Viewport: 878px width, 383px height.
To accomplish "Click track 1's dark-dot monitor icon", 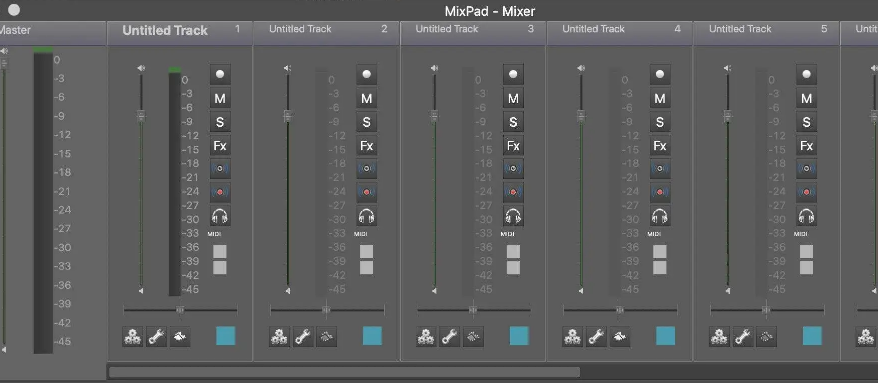I will pyautogui.click(x=220, y=169).
